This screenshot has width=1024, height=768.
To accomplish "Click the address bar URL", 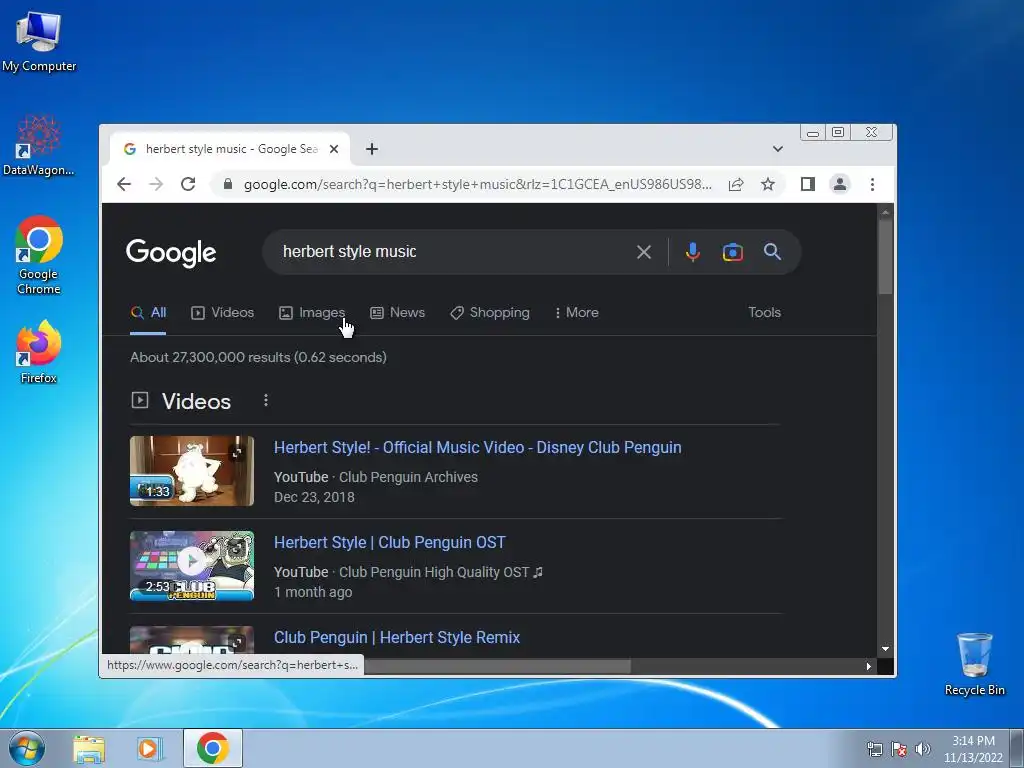I will pos(477,184).
